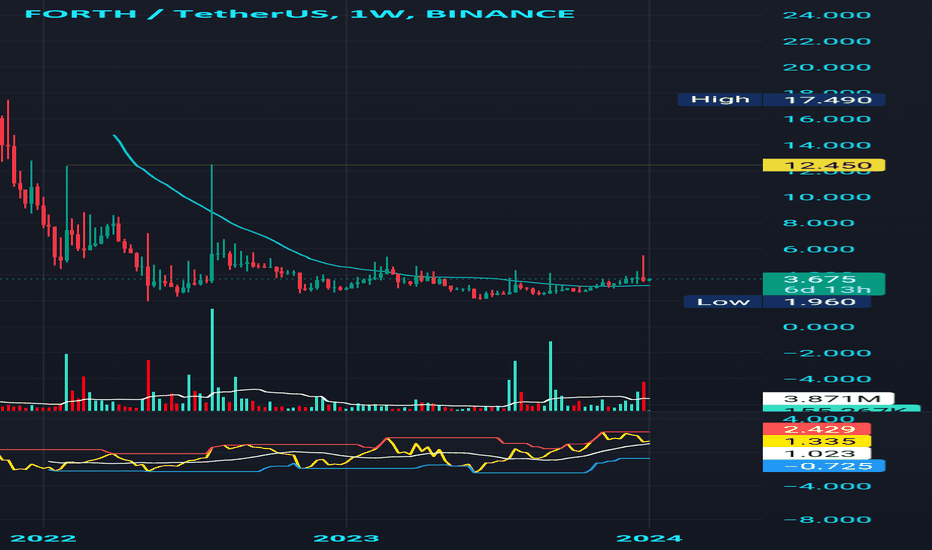
Task: Click the white 1.023 indicator value
Action: pos(817,454)
